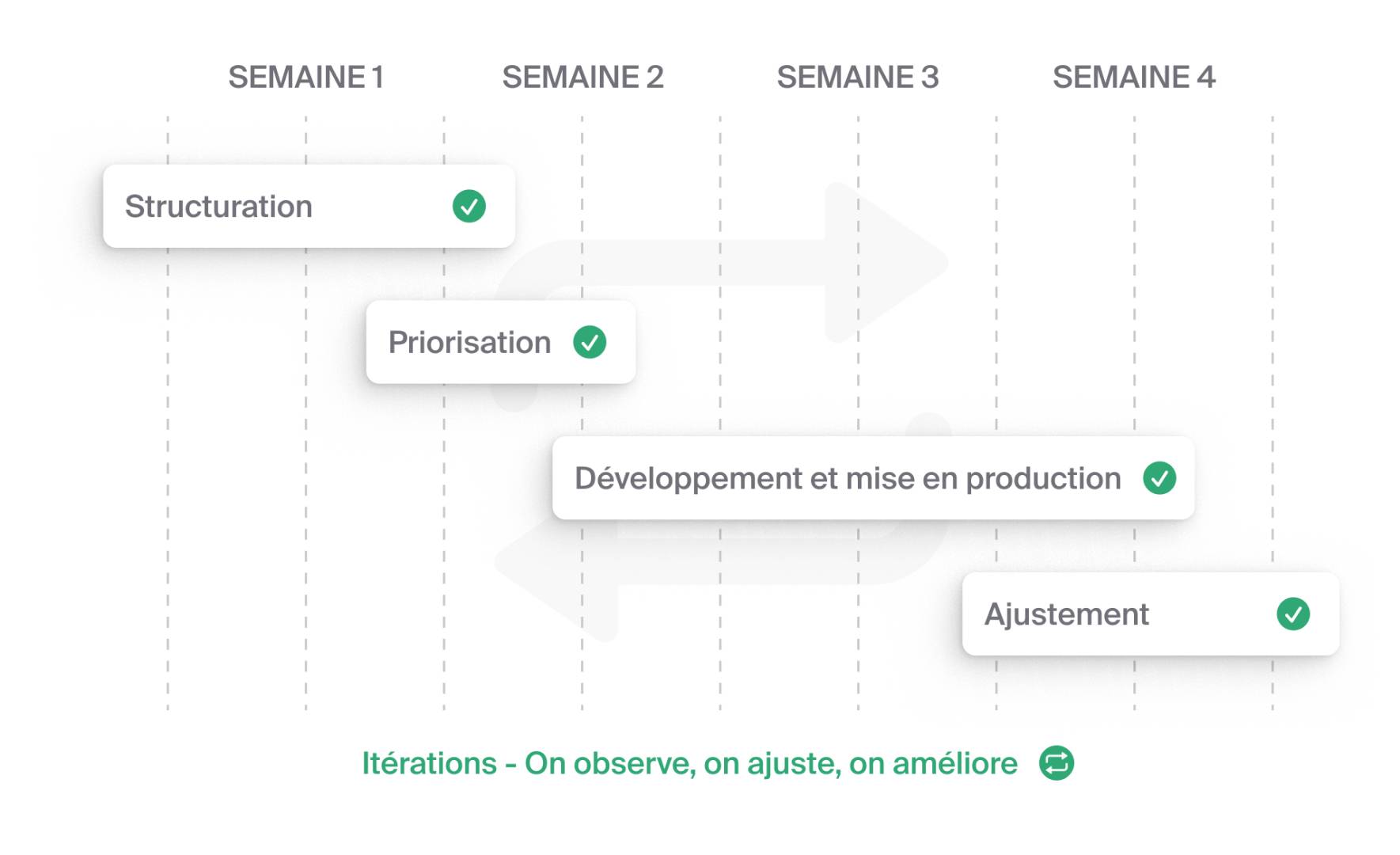Open the Priorisation task card
This screenshot has height=855, width=1400.
point(500,342)
